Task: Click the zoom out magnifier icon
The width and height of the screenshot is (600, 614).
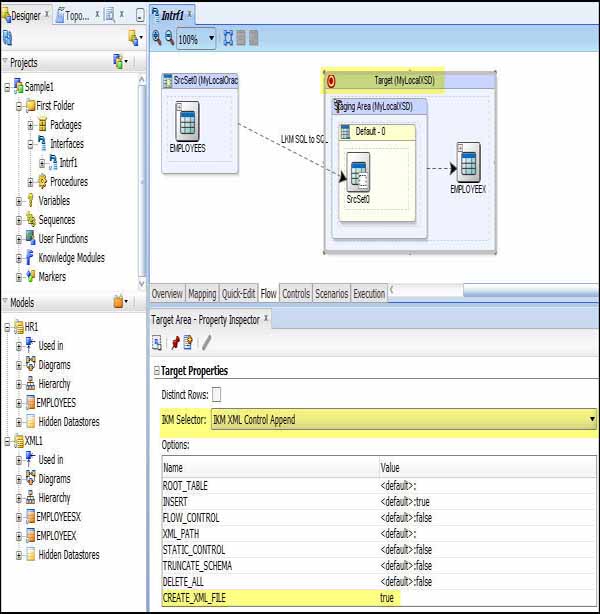Action: tap(169, 38)
